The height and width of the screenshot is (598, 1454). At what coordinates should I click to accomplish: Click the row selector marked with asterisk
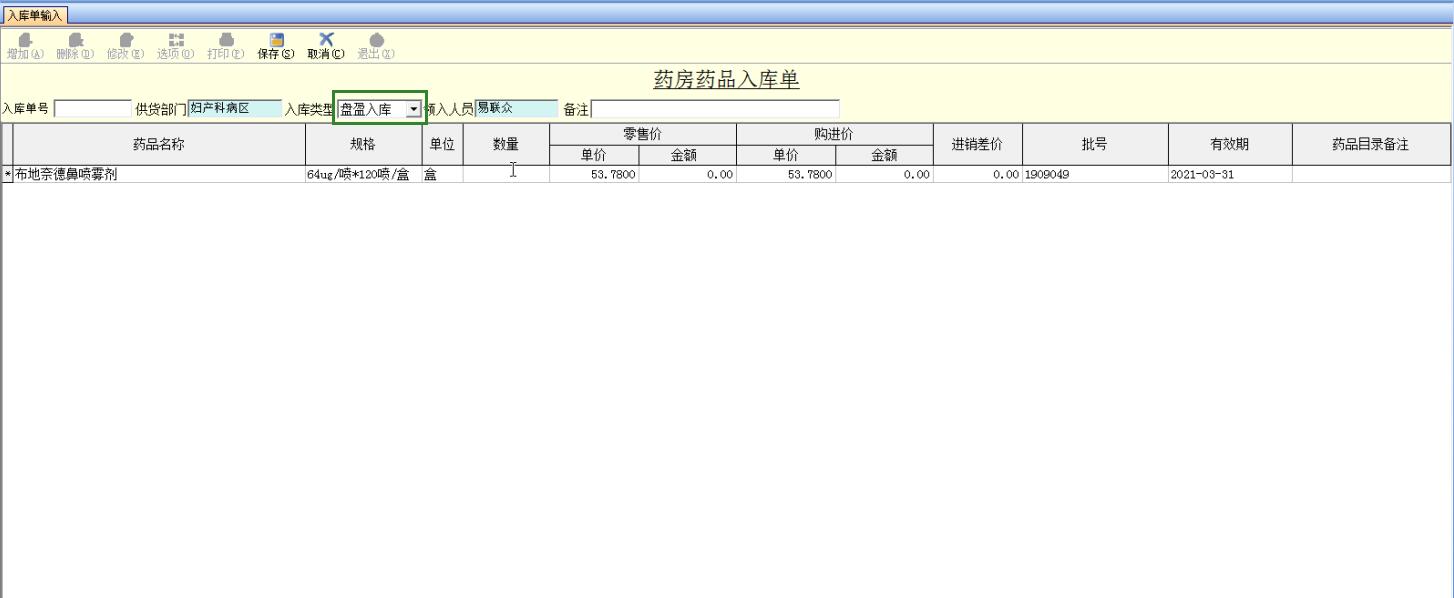tap(8, 174)
